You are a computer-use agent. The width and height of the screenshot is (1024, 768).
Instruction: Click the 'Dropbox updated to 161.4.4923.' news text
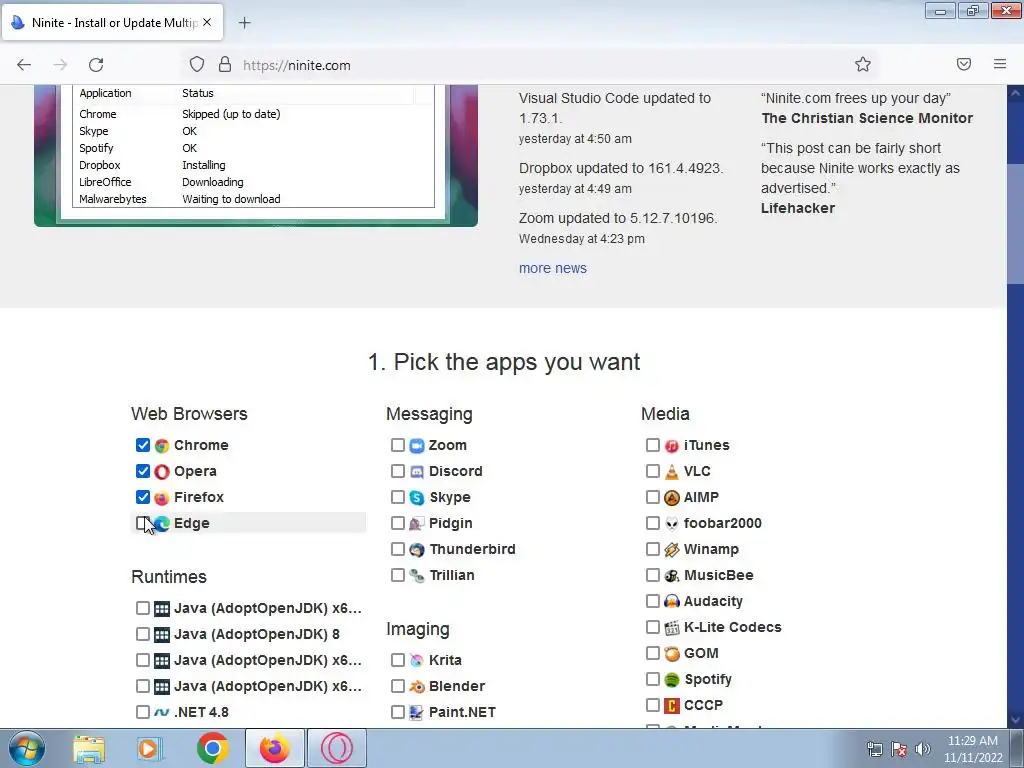tap(620, 168)
